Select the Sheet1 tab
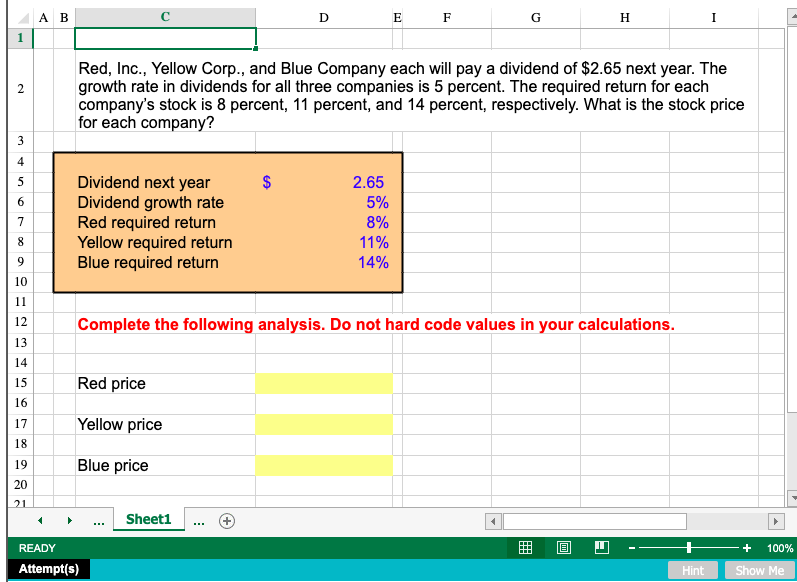 (x=148, y=519)
